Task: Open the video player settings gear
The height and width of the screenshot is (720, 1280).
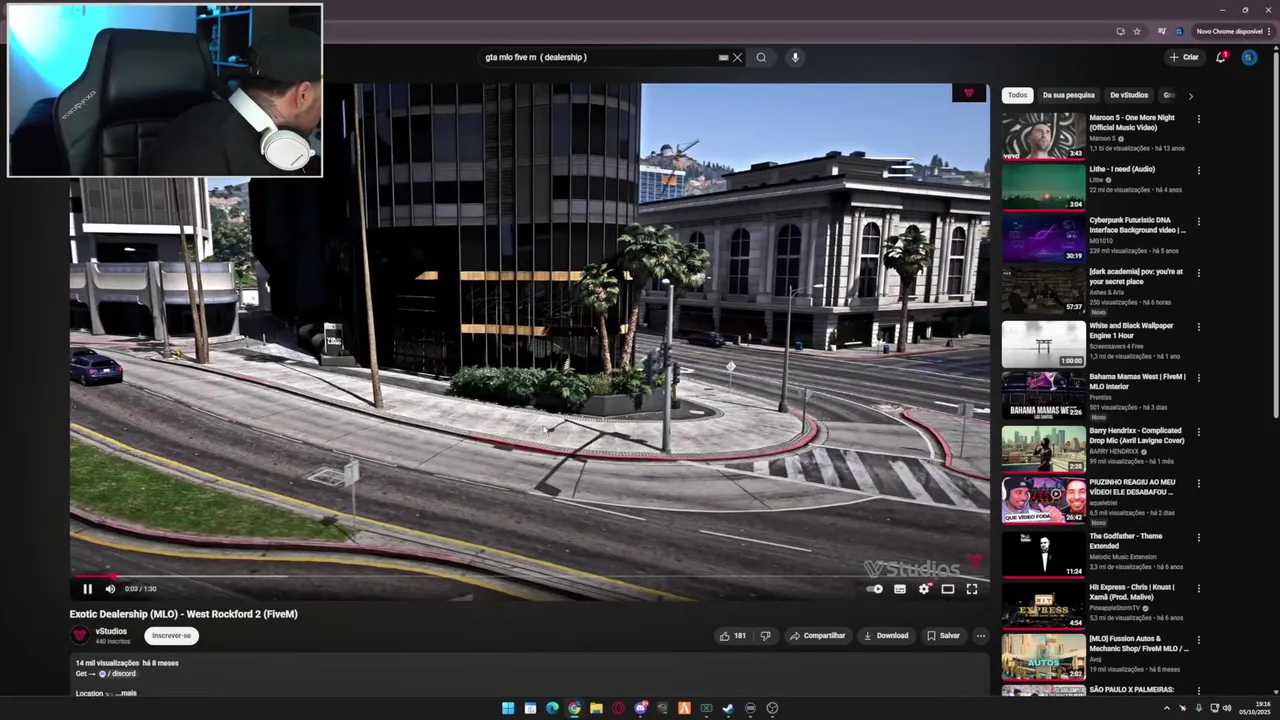Action: click(924, 589)
